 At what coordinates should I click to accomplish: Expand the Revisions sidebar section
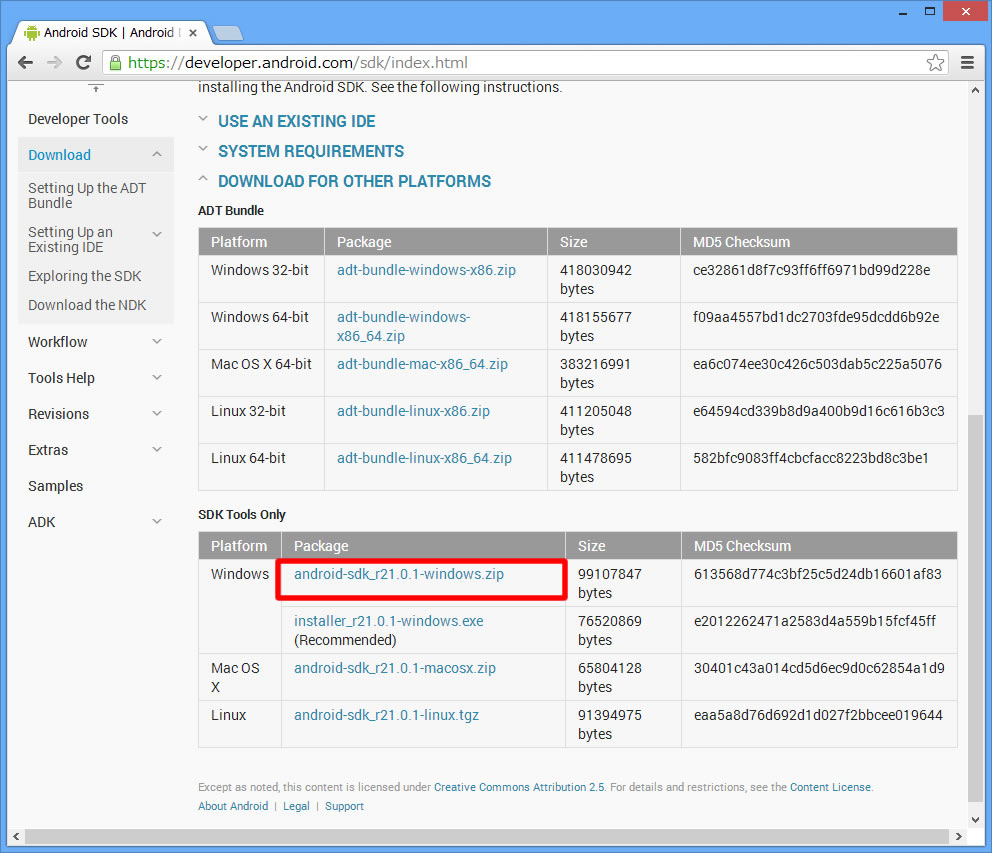(x=157, y=414)
